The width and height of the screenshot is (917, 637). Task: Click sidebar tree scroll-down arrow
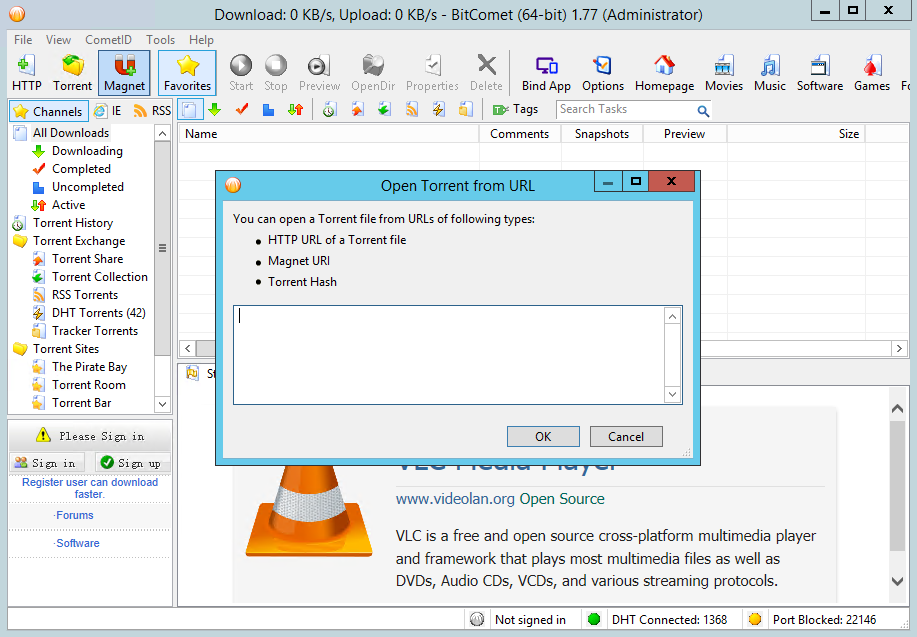[x=163, y=404]
